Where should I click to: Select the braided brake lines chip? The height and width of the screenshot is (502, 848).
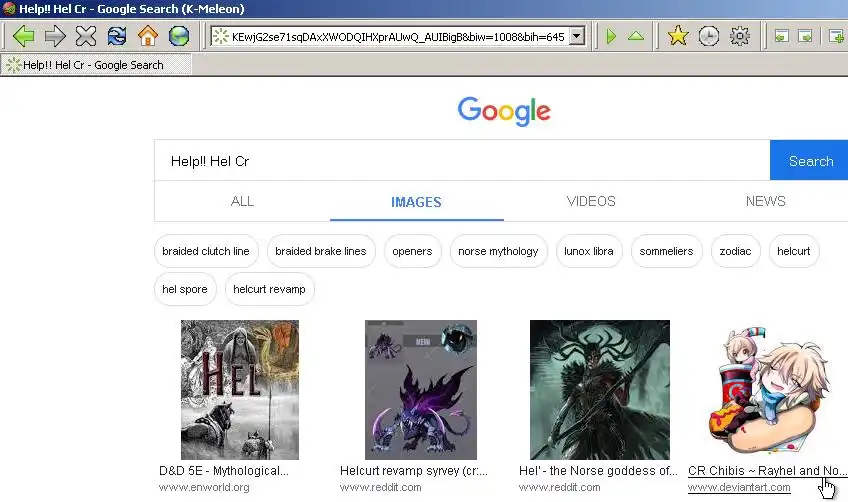point(321,251)
